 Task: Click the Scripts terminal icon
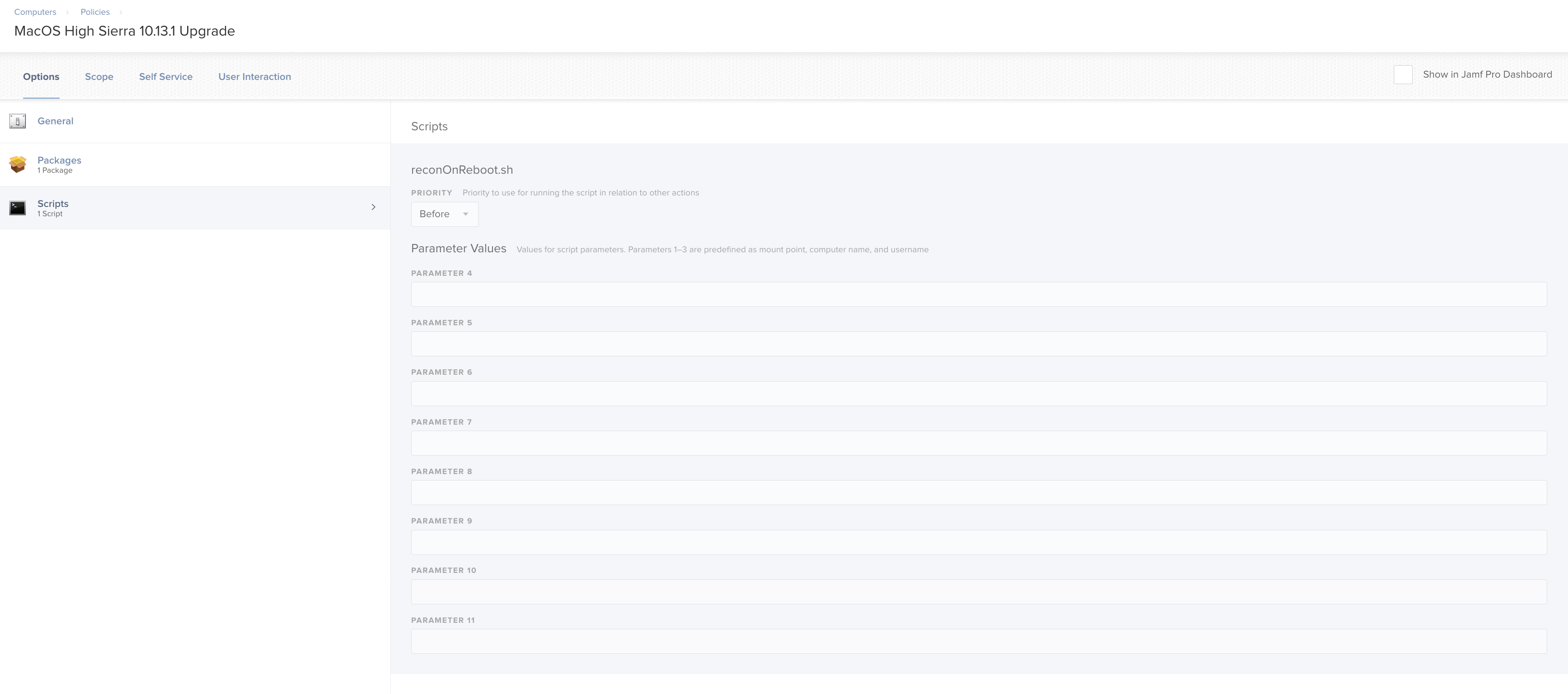click(18, 208)
